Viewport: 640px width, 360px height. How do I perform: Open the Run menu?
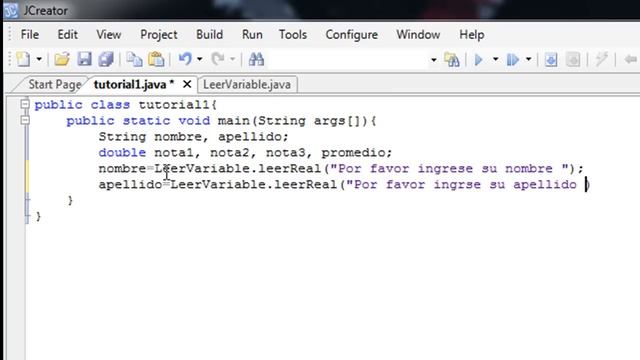coord(252,35)
